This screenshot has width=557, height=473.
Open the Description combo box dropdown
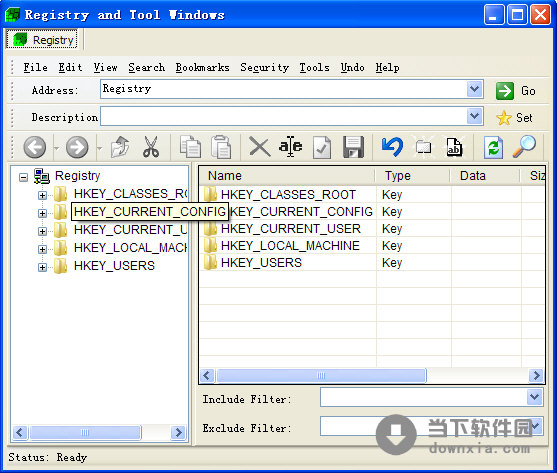tap(475, 116)
